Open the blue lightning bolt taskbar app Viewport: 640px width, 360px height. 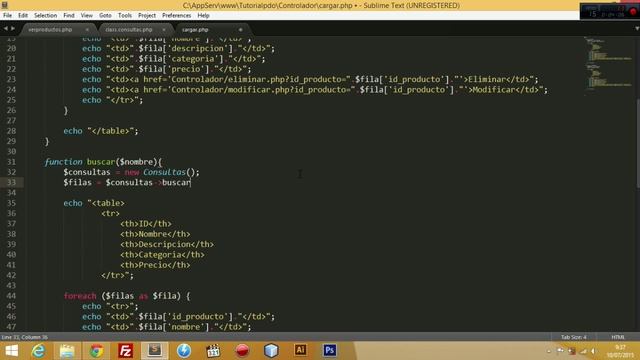click(184, 351)
